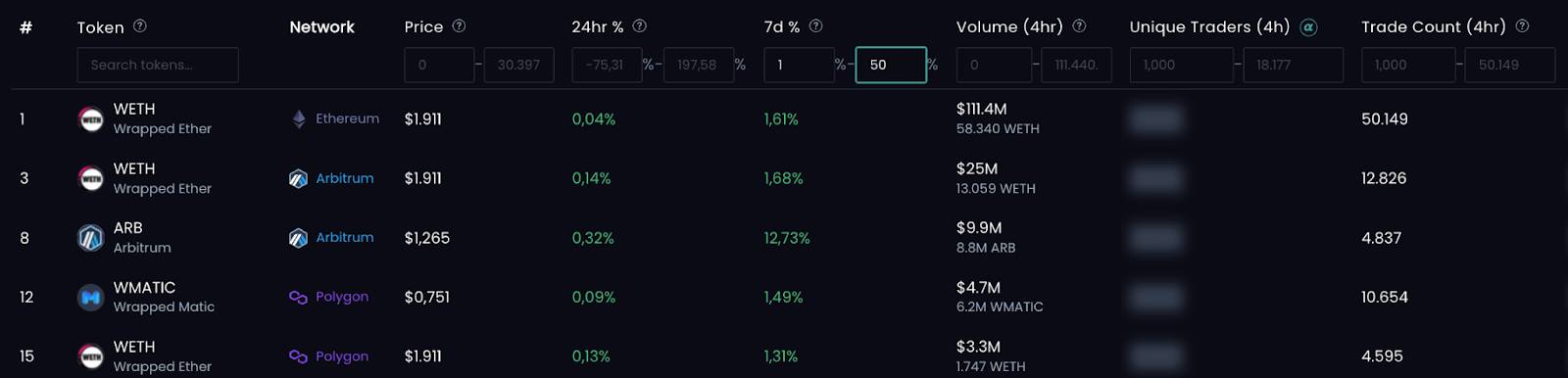Click the alpha badge beside Unique Traders
This screenshot has height=378, width=1568.
click(1308, 27)
